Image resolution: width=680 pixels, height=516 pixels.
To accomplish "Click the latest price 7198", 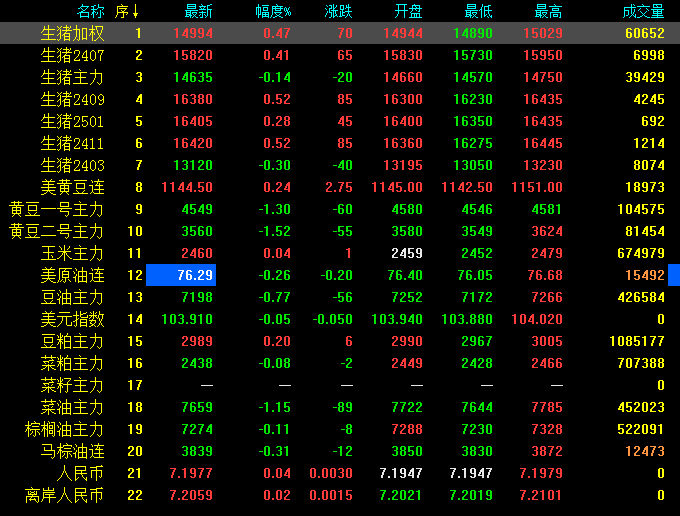I will tap(197, 297).
